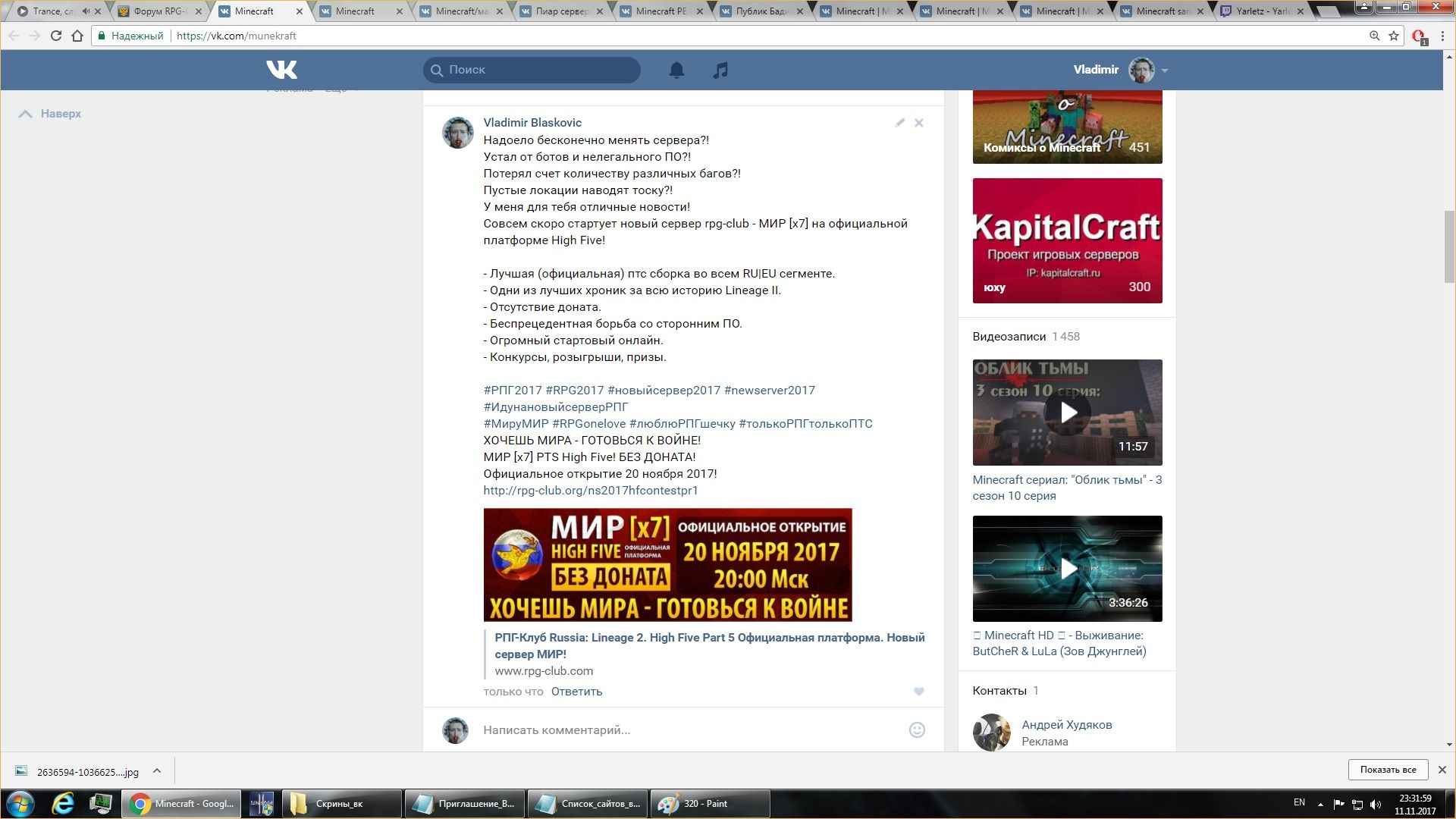Open notifications bell icon
The height and width of the screenshot is (819, 1456).
[x=676, y=70]
